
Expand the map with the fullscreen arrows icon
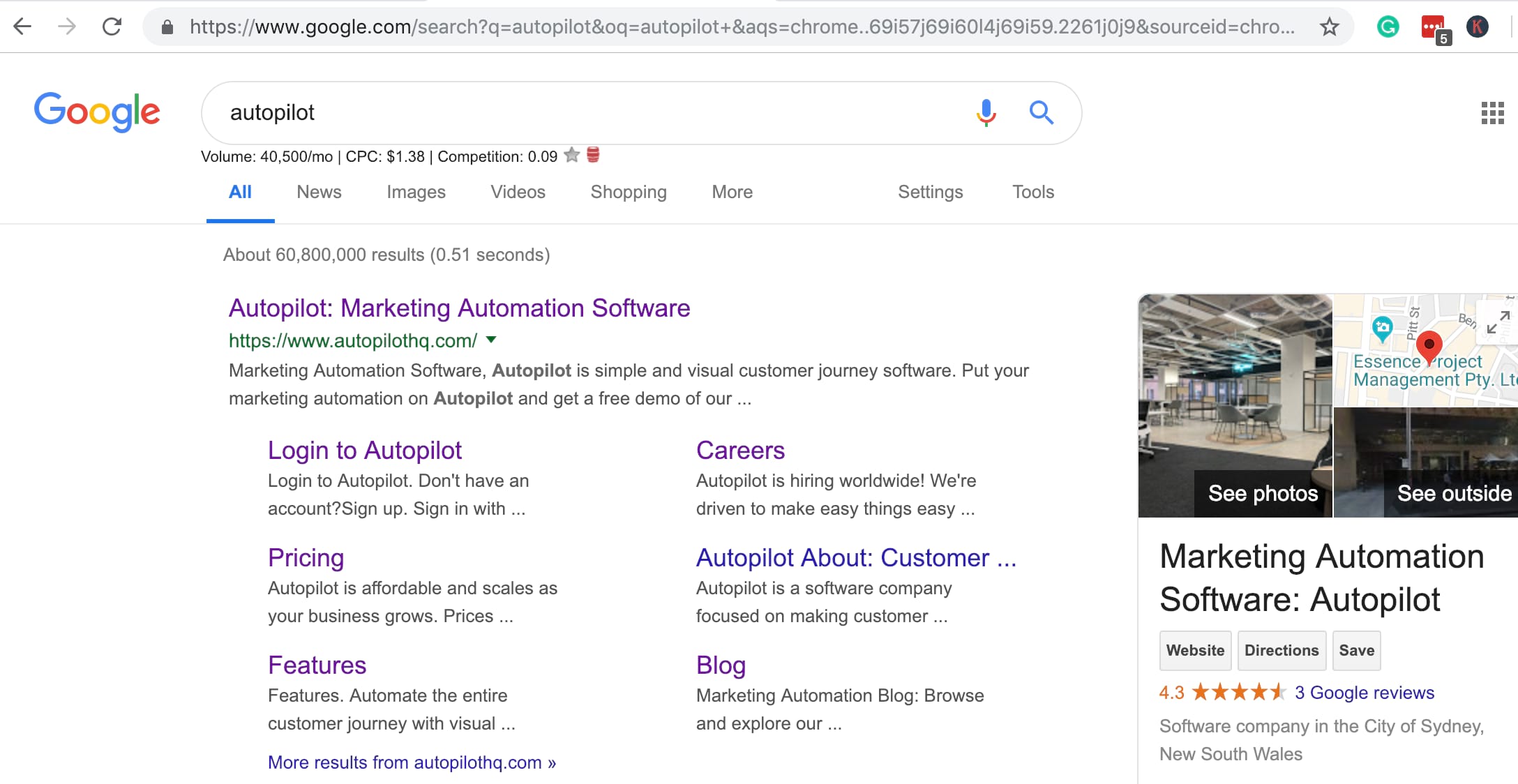tap(1497, 322)
